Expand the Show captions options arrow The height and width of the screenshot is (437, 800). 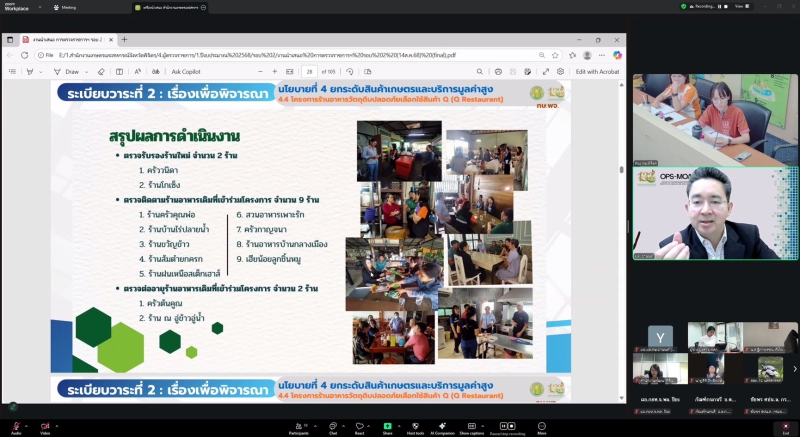[x=482, y=425]
